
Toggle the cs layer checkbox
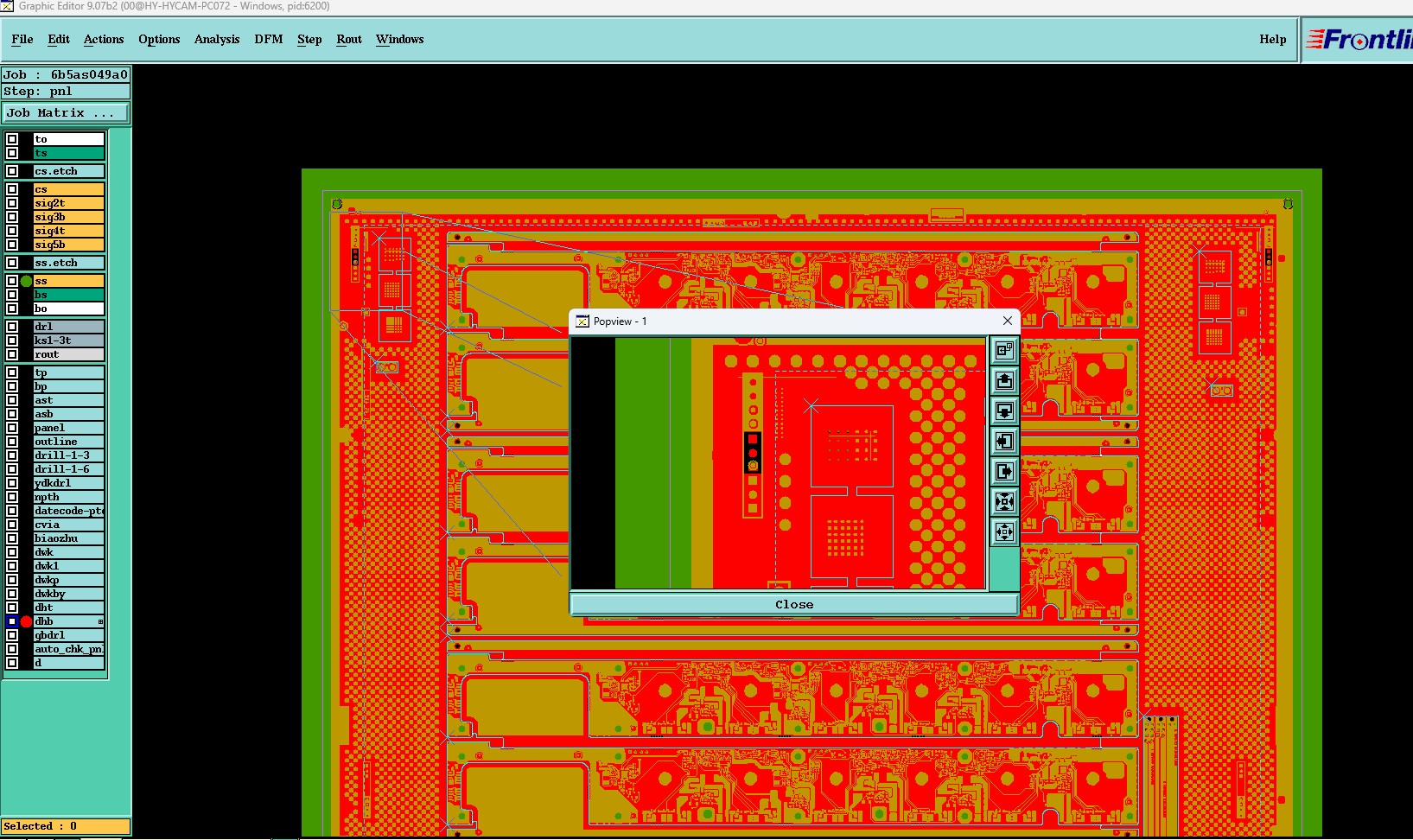point(12,189)
